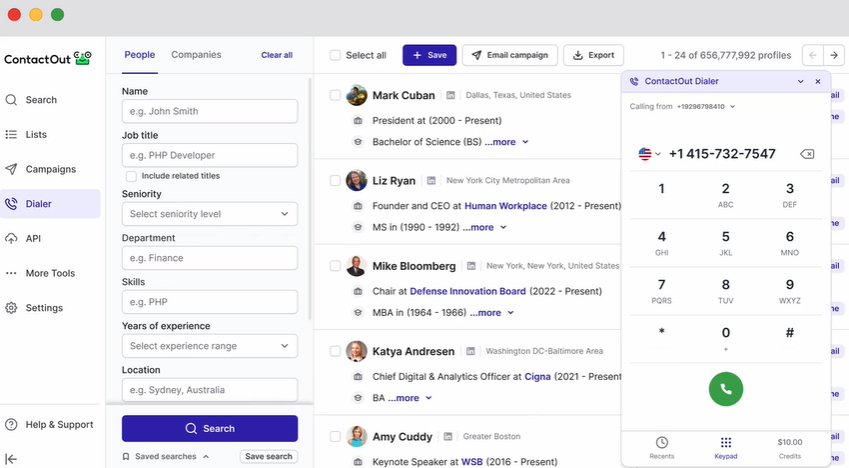Click the Clear all link
849x468 pixels.
click(277, 55)
